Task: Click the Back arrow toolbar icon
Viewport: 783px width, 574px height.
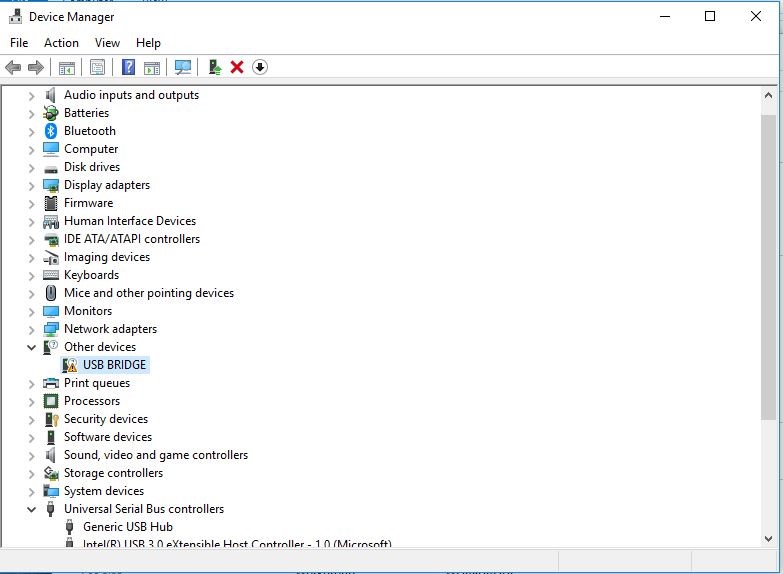Action: 13,67
